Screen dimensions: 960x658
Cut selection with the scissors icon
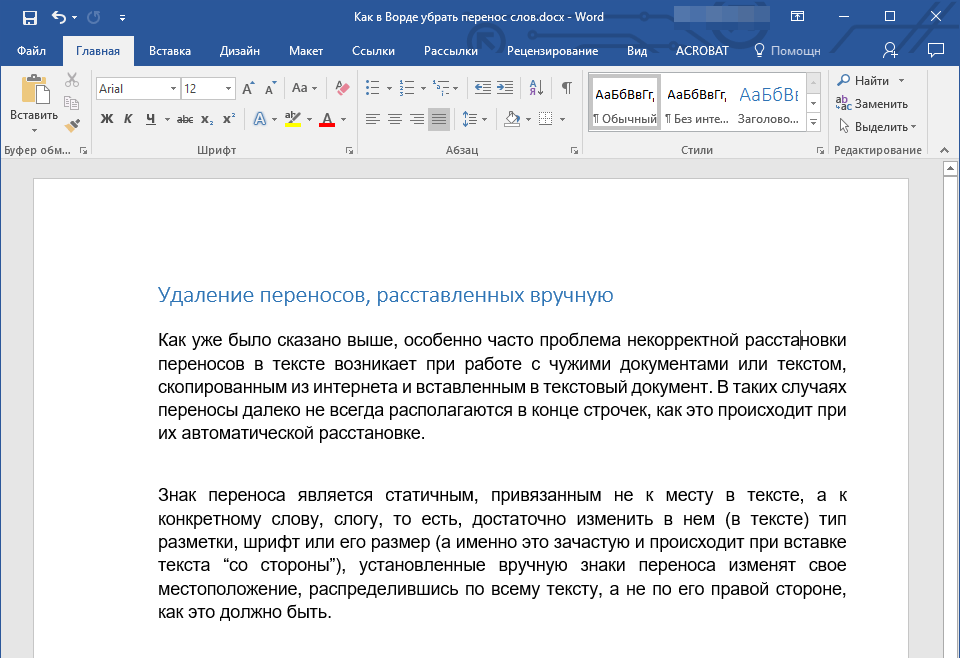72,81
